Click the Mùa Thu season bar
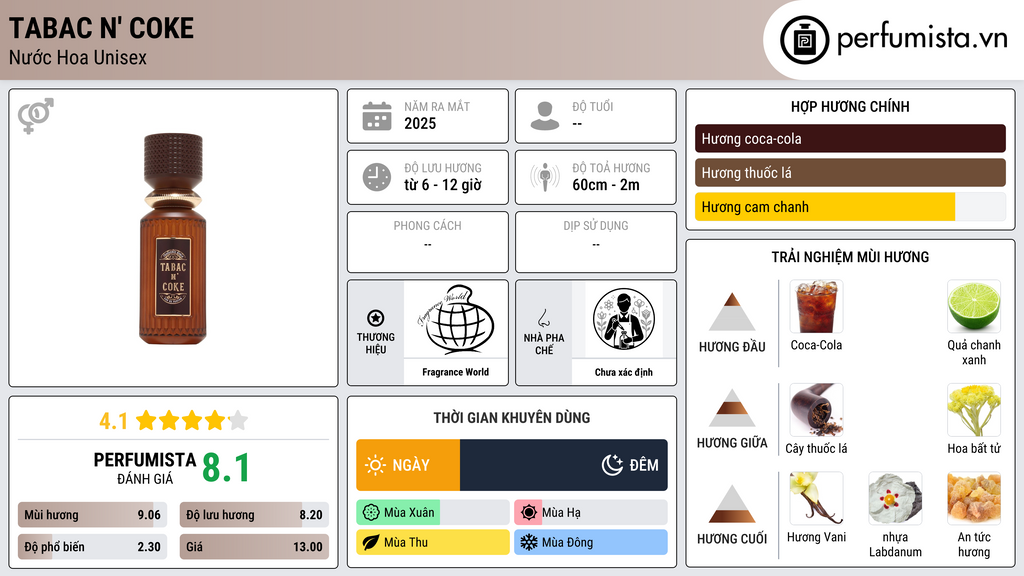Screen dimensions: 1024x576 coord(432,542)
